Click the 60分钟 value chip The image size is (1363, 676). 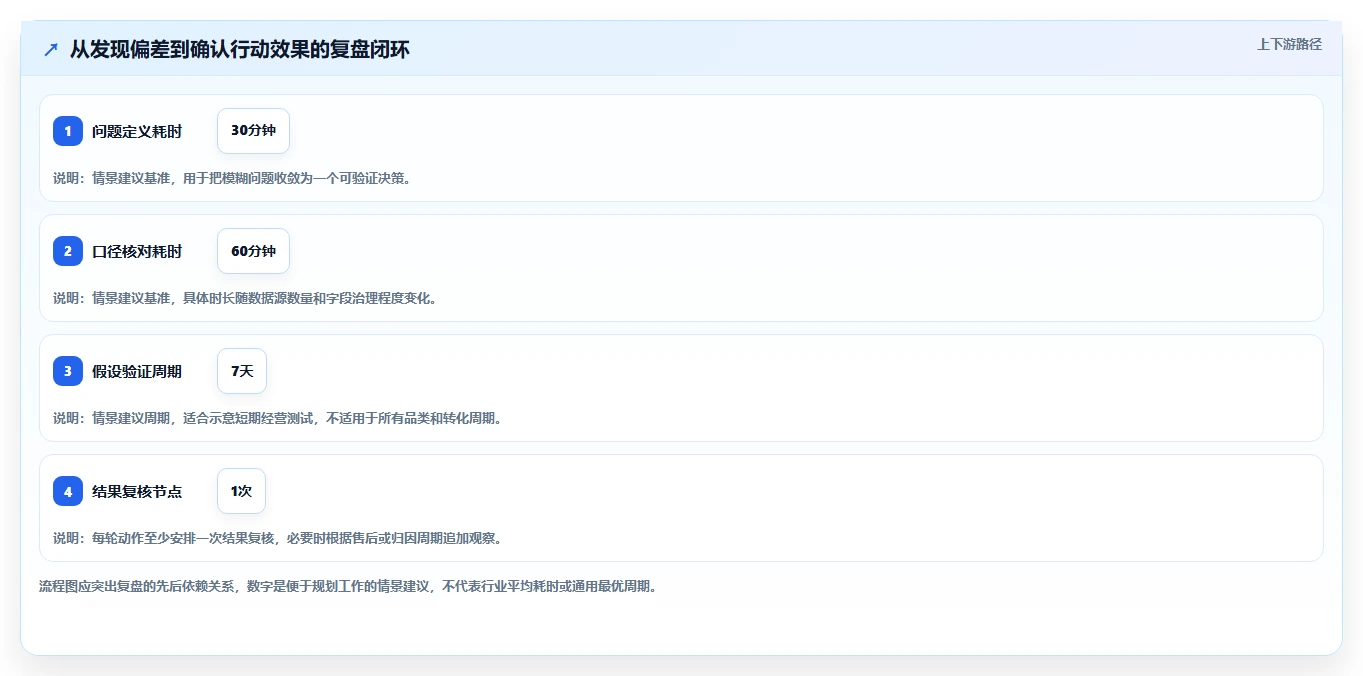pyautogui.click(x=253, y=251)
